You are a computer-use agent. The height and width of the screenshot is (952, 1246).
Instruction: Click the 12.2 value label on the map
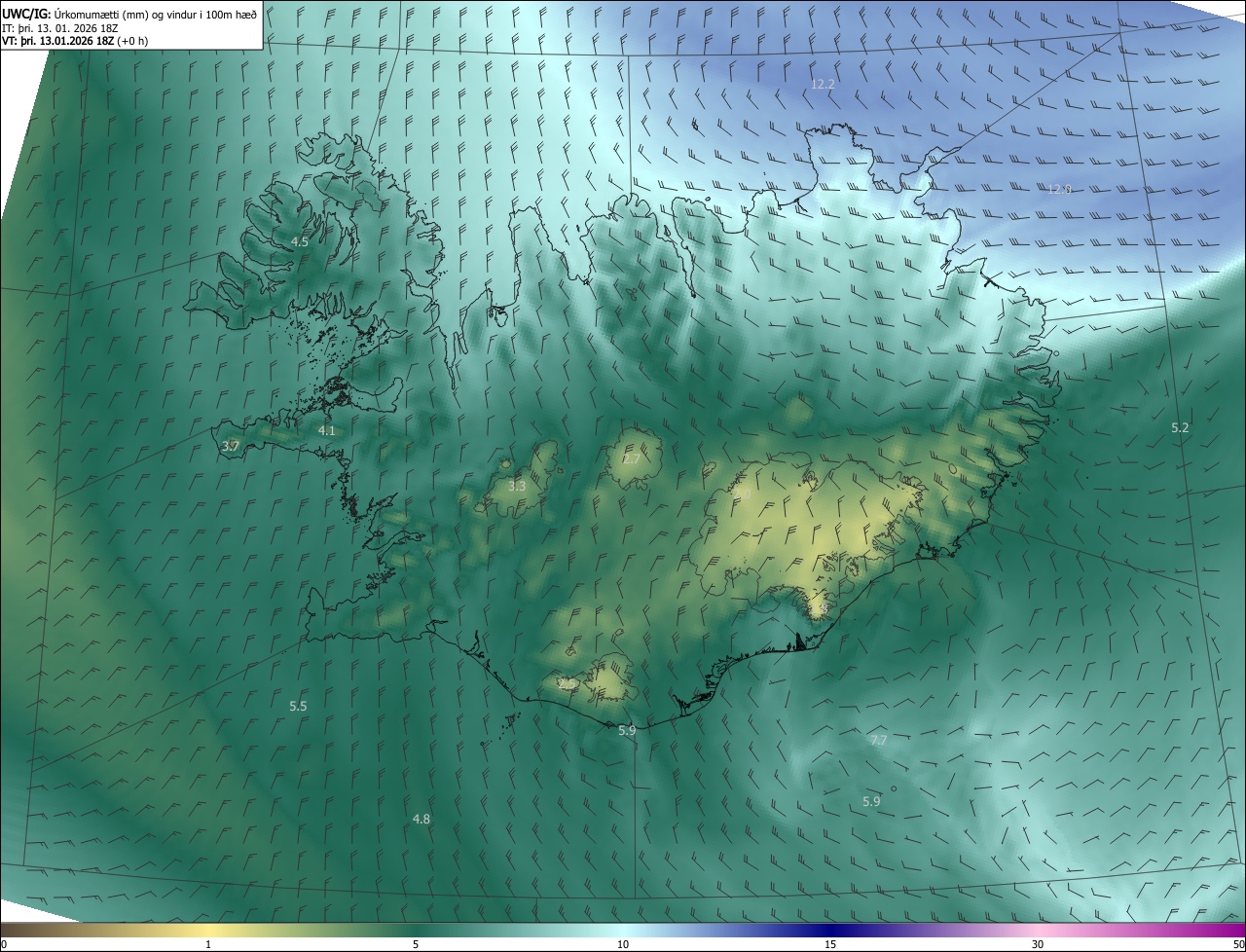click(823, 85)
